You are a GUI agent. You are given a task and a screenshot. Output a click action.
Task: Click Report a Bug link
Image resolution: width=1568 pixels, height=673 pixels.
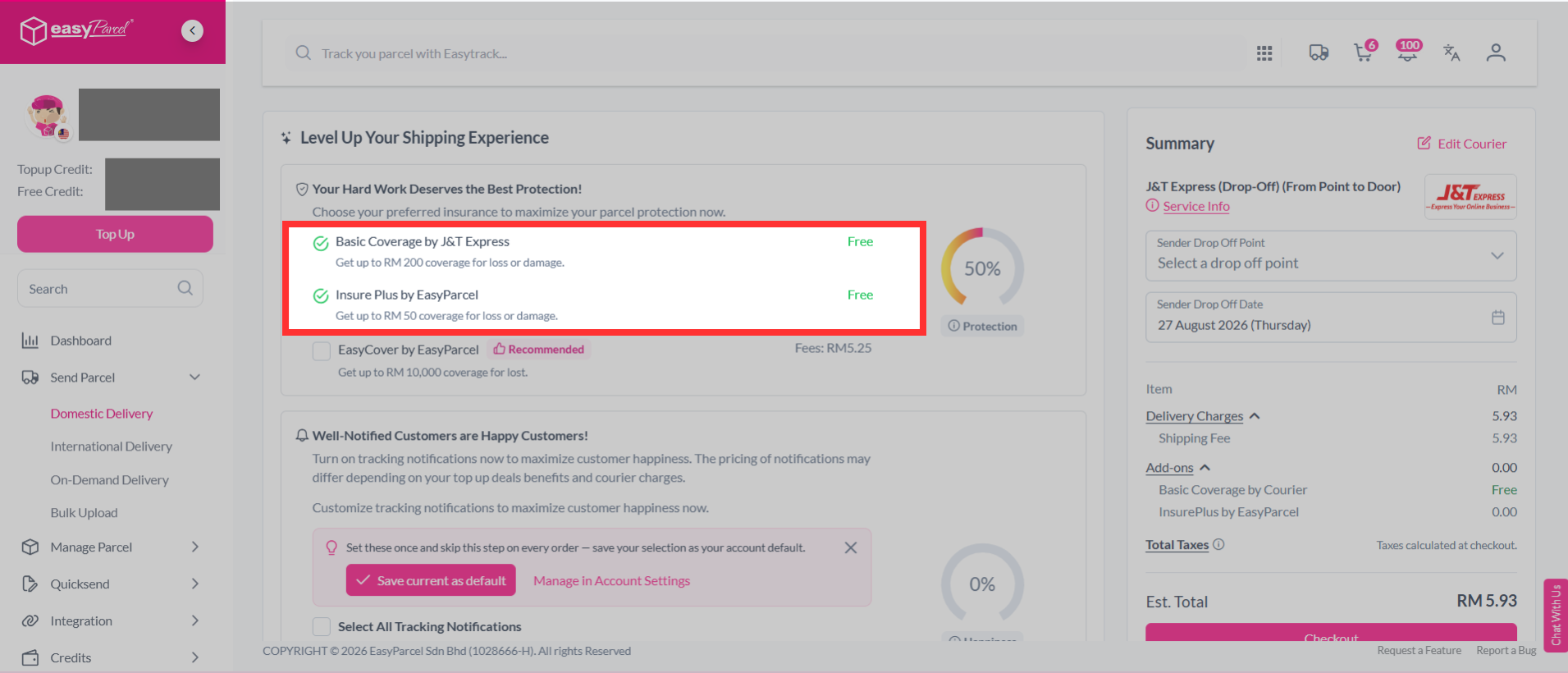click(x=1506, y=651)
